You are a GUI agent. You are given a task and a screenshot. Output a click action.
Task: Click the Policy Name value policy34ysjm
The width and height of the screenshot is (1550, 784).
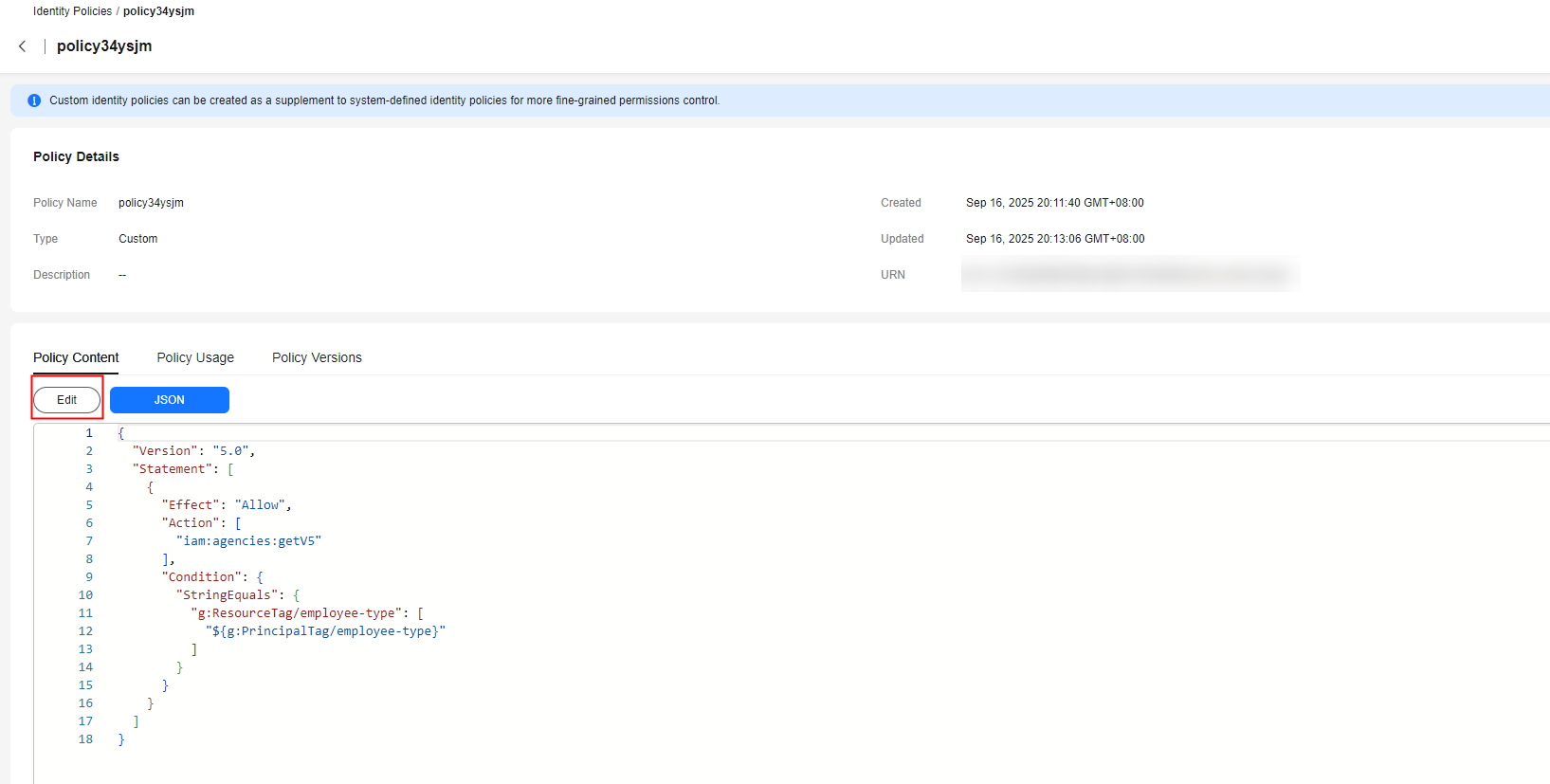pyautogui.click(x=151, y=203)
